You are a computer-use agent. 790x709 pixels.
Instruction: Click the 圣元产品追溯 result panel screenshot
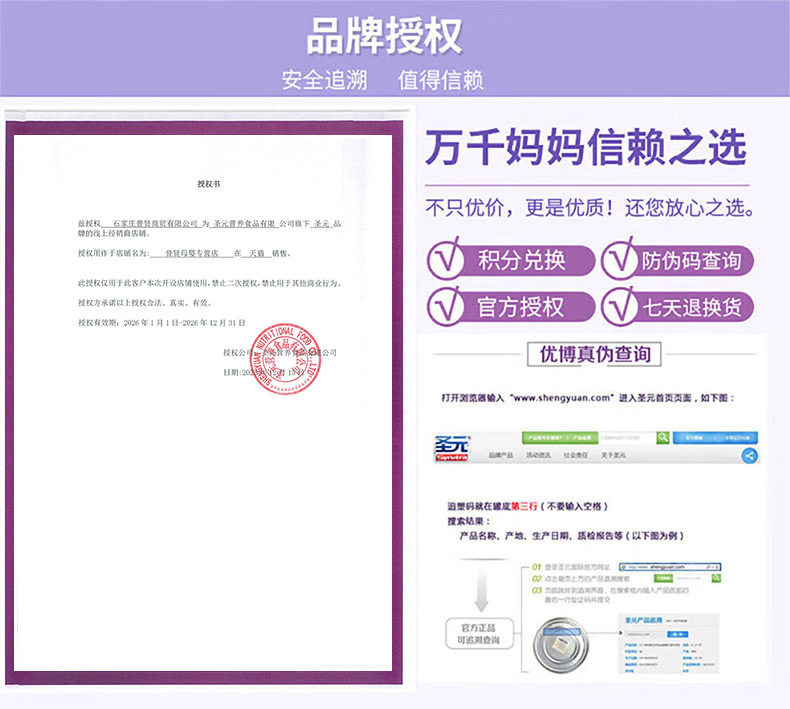point(668,644)
